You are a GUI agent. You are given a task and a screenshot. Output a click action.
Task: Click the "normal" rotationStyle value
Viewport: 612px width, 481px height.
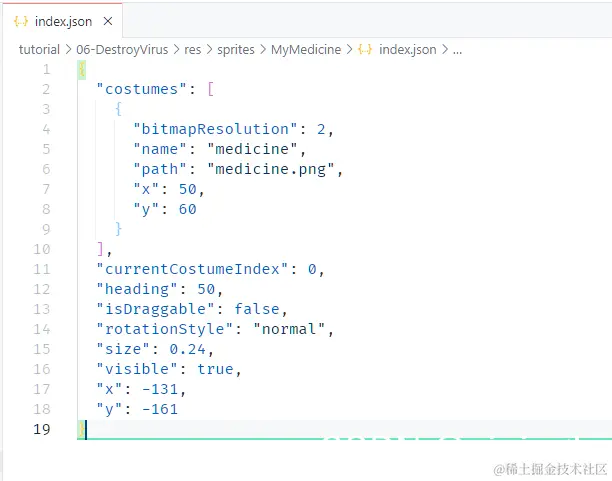click(289, 329)
